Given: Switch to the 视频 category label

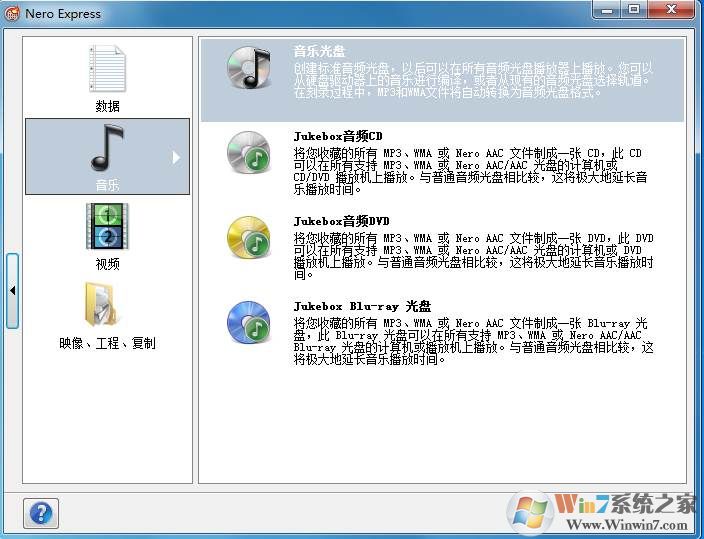Looking at the screenshot, I should click(107, 264).
